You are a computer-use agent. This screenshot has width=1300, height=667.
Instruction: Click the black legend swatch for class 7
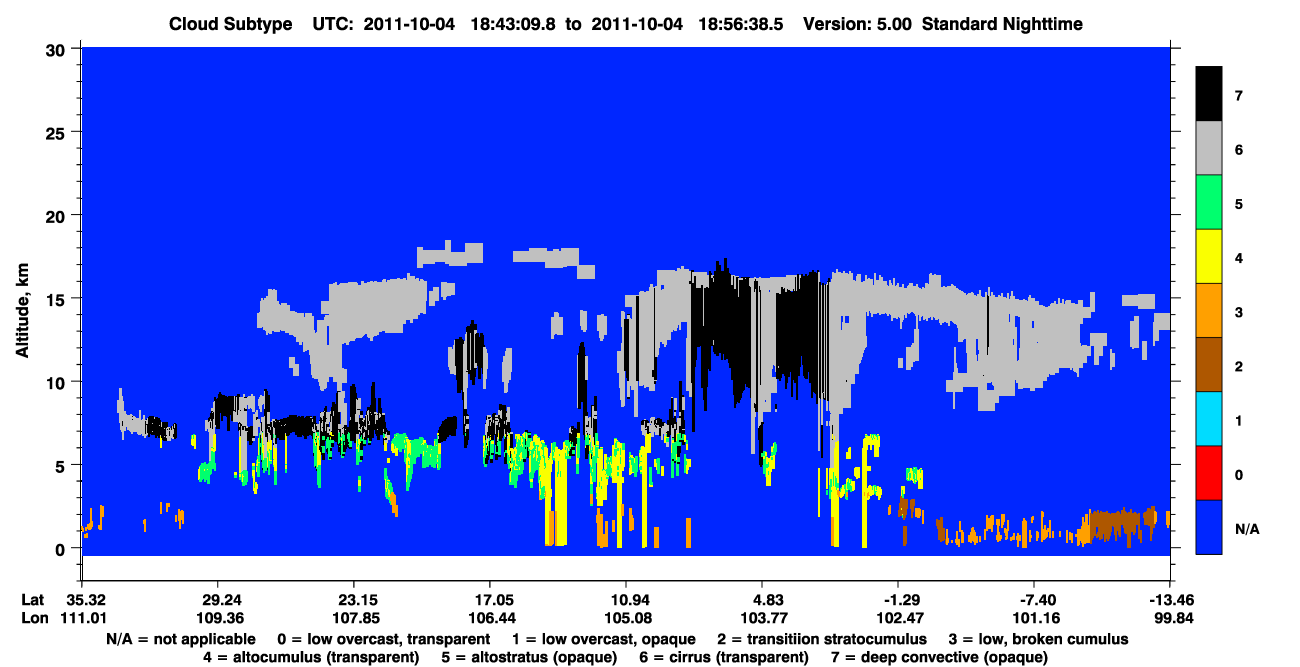(1209, 94)
